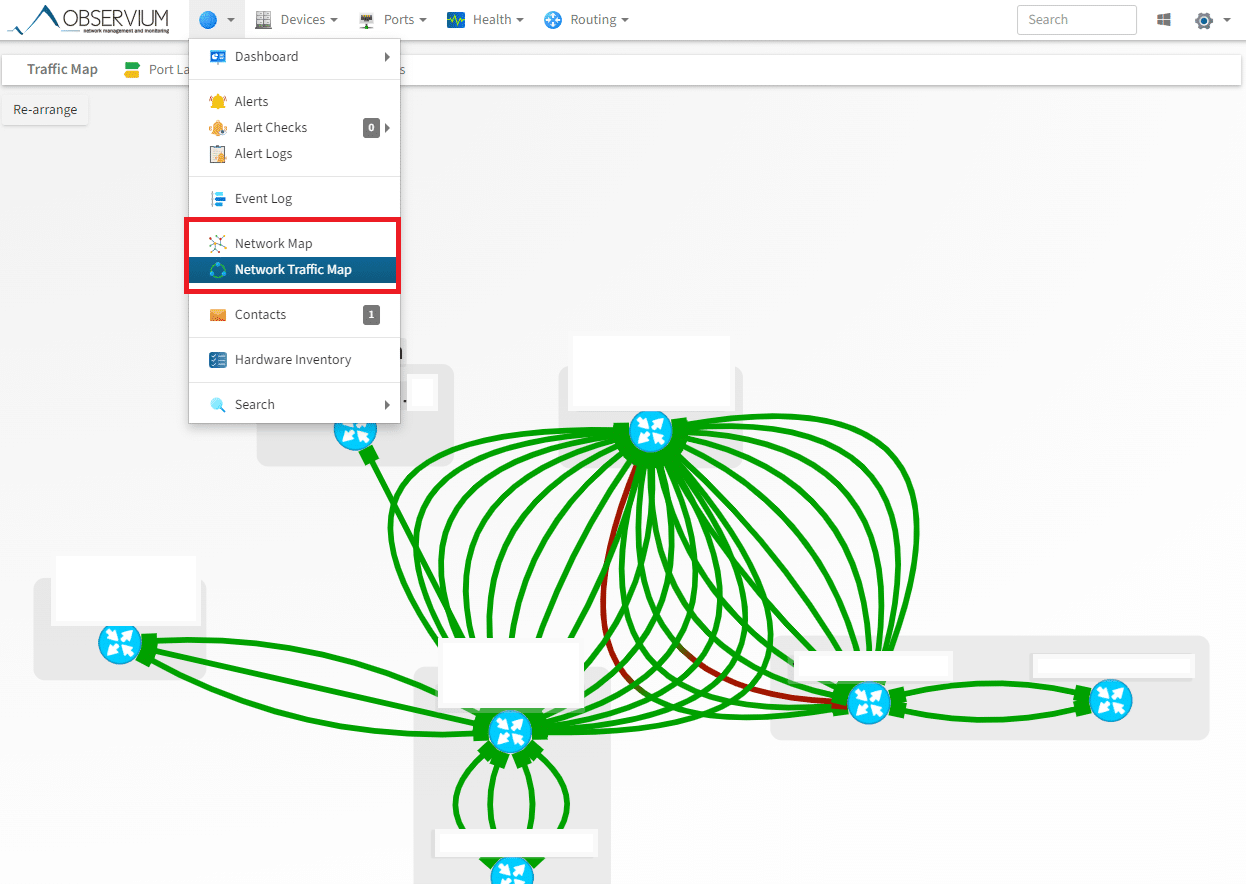Expand the Ports dropdown menu

393,20
